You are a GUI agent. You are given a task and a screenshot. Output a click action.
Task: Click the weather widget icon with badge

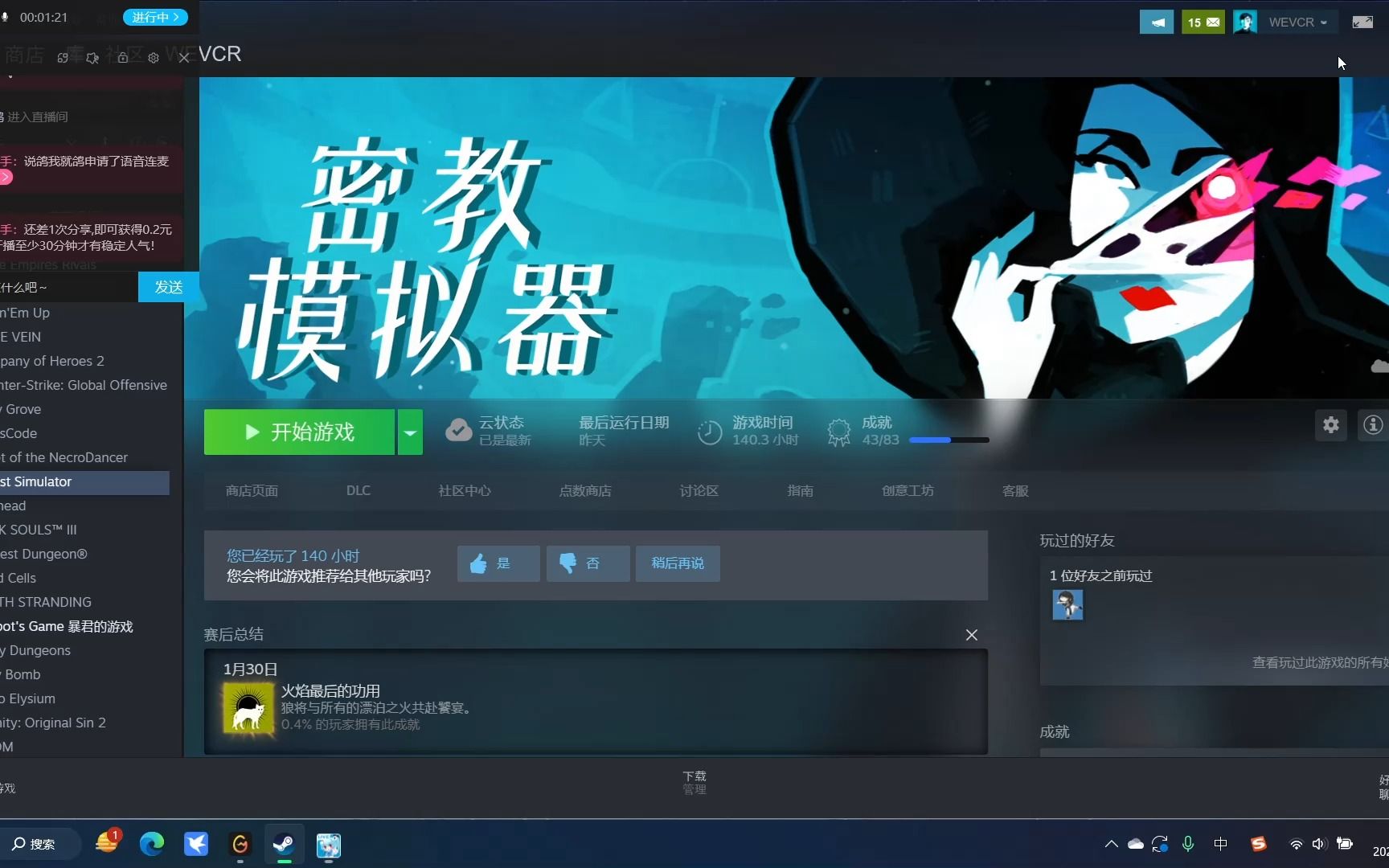107,841
